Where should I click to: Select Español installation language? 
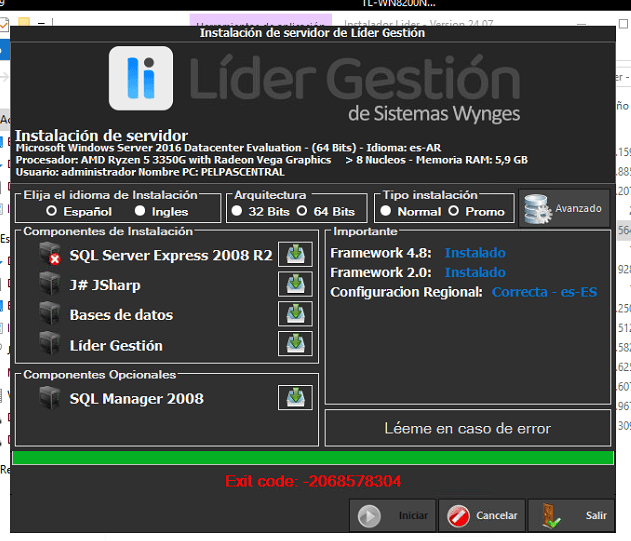(52, 212)
